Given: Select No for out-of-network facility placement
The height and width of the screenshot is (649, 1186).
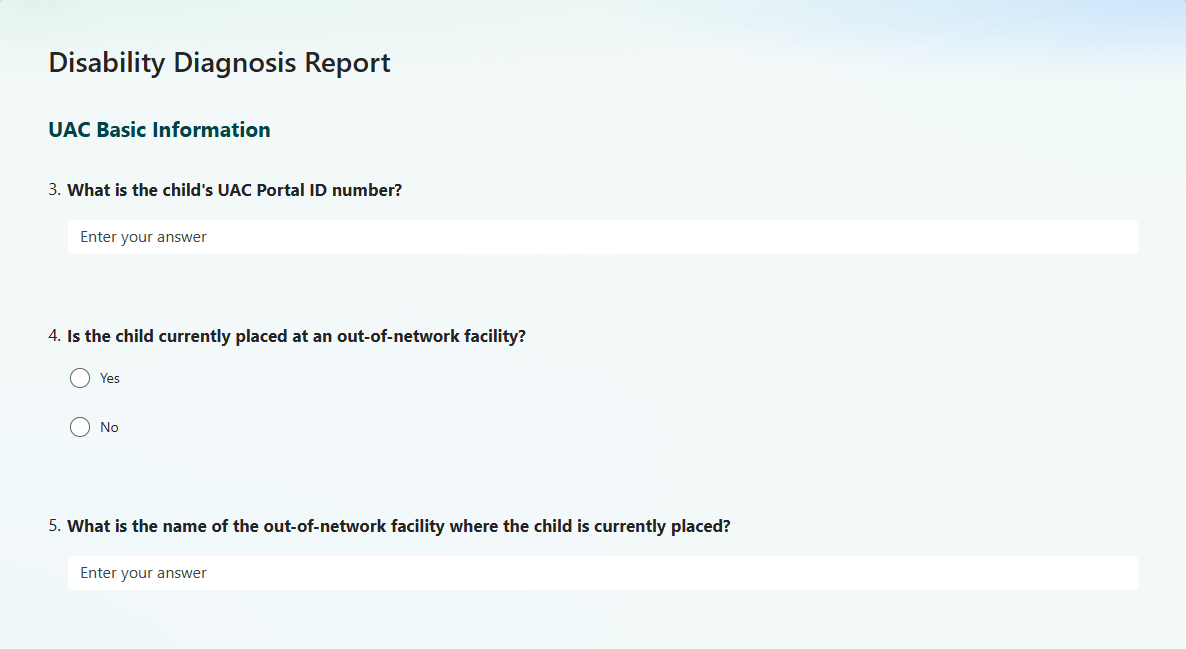Looking at the screenshot, I should (80, 427).
